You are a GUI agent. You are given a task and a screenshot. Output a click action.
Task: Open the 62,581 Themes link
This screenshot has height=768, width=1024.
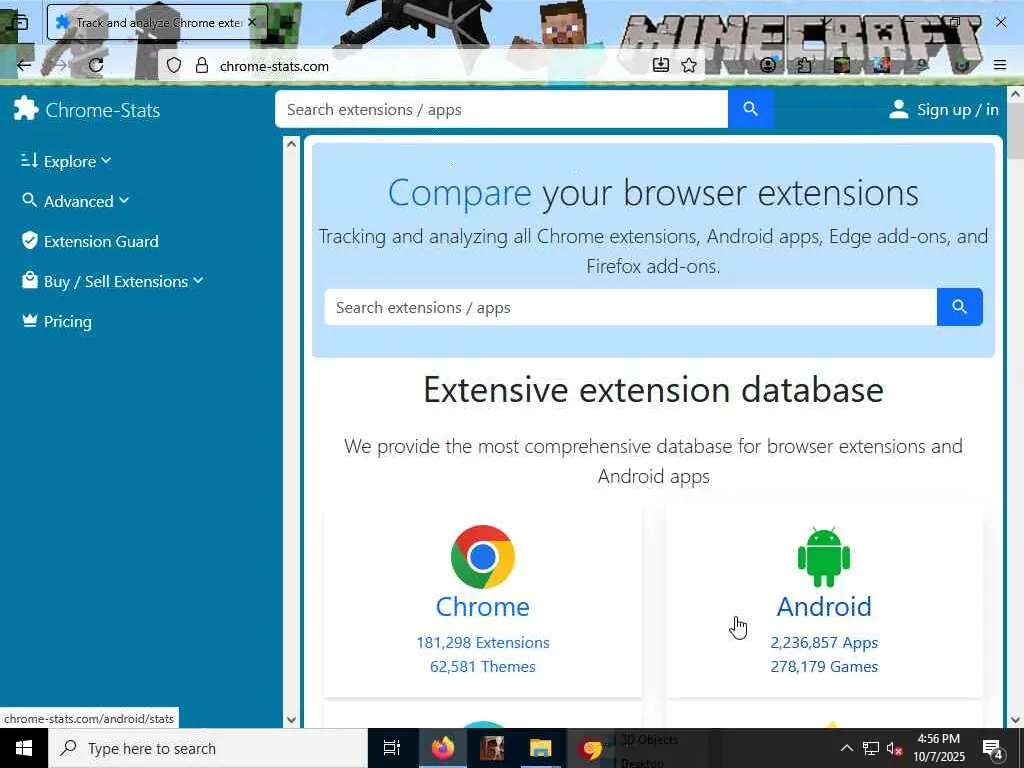(483, 667)
